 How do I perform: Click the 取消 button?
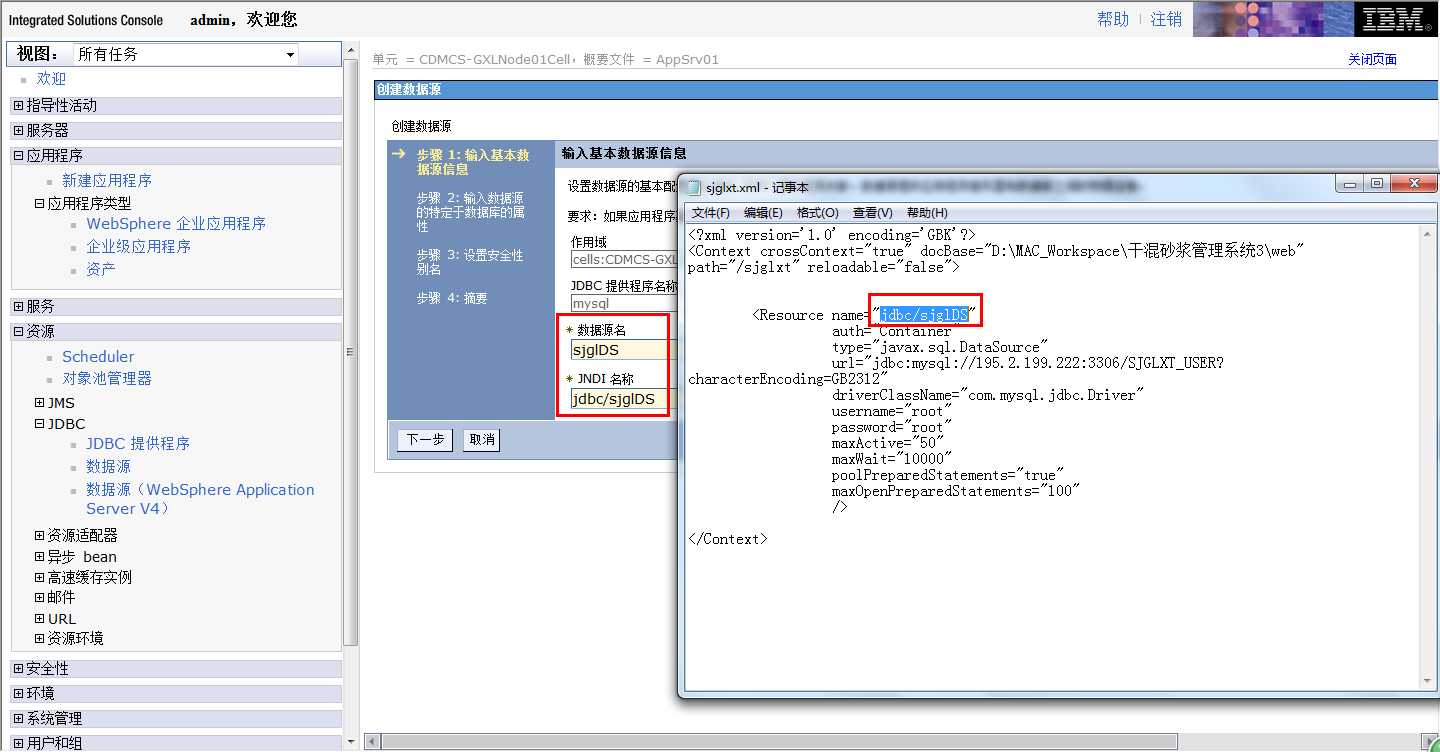click(x=482, y=440)
